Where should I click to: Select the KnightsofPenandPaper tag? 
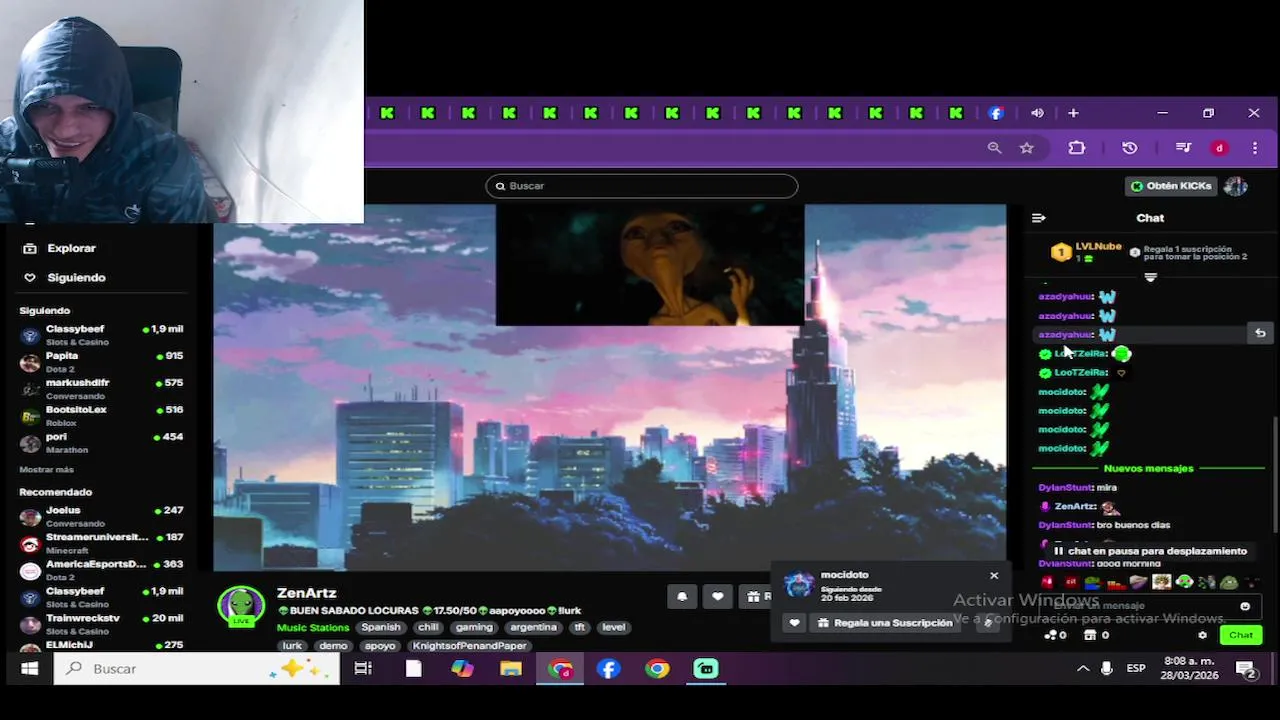click(x=470, y=646)
